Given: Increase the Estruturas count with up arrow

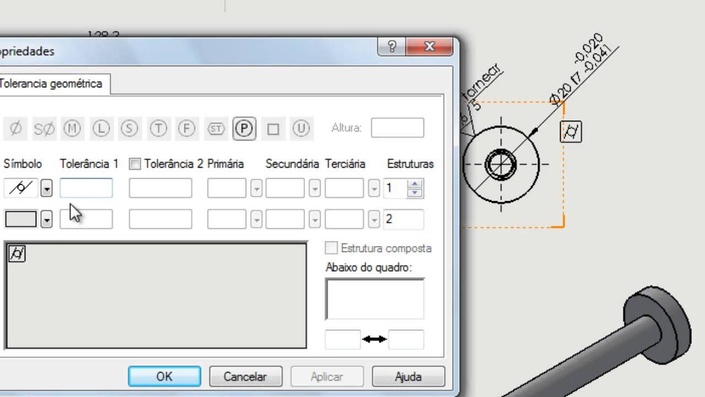Looking at the screenshot, I should click(415, 183).
